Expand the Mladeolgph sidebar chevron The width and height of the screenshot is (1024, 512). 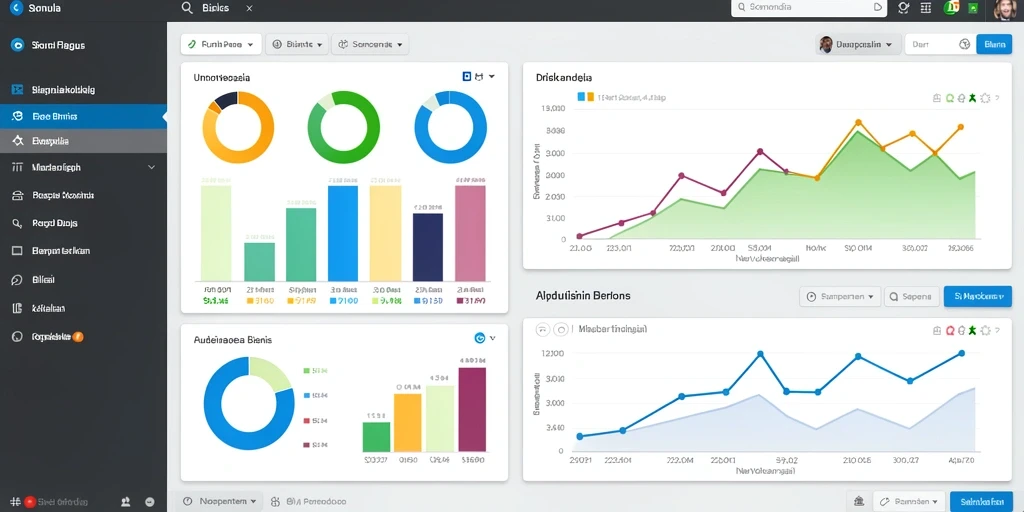[152, 167]
